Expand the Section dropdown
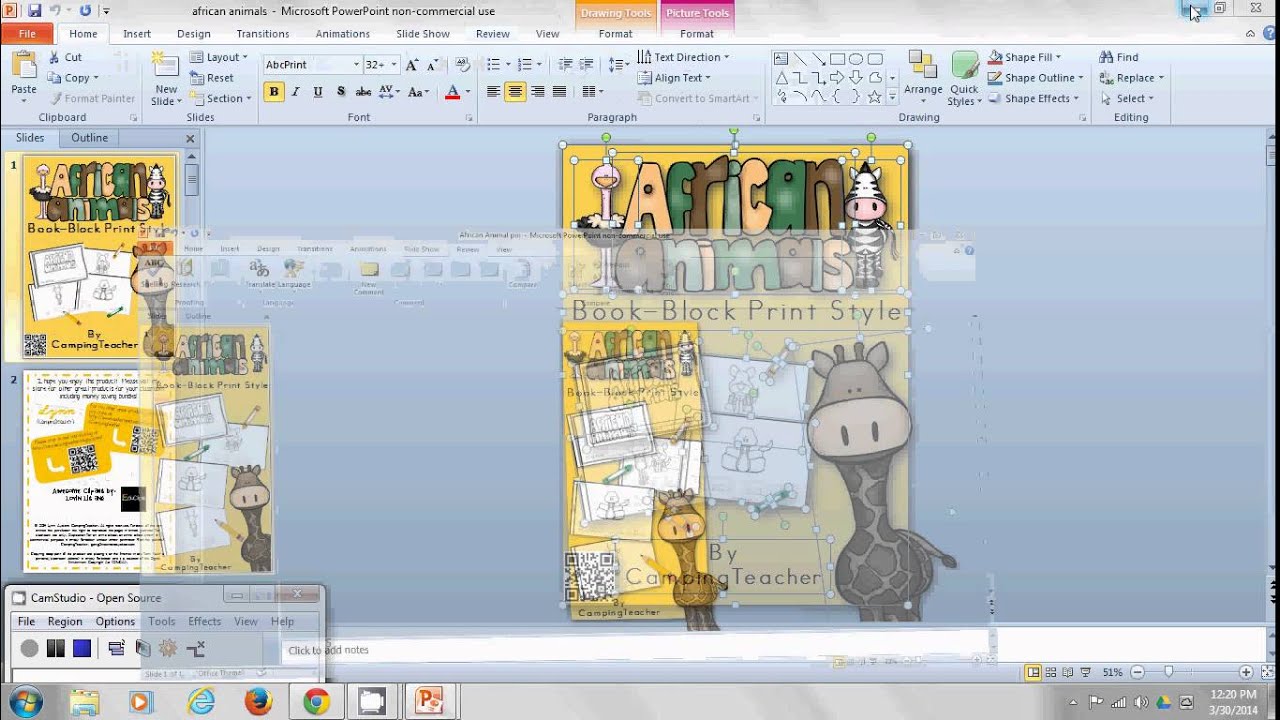1280x720 pixels. (219, 99)
